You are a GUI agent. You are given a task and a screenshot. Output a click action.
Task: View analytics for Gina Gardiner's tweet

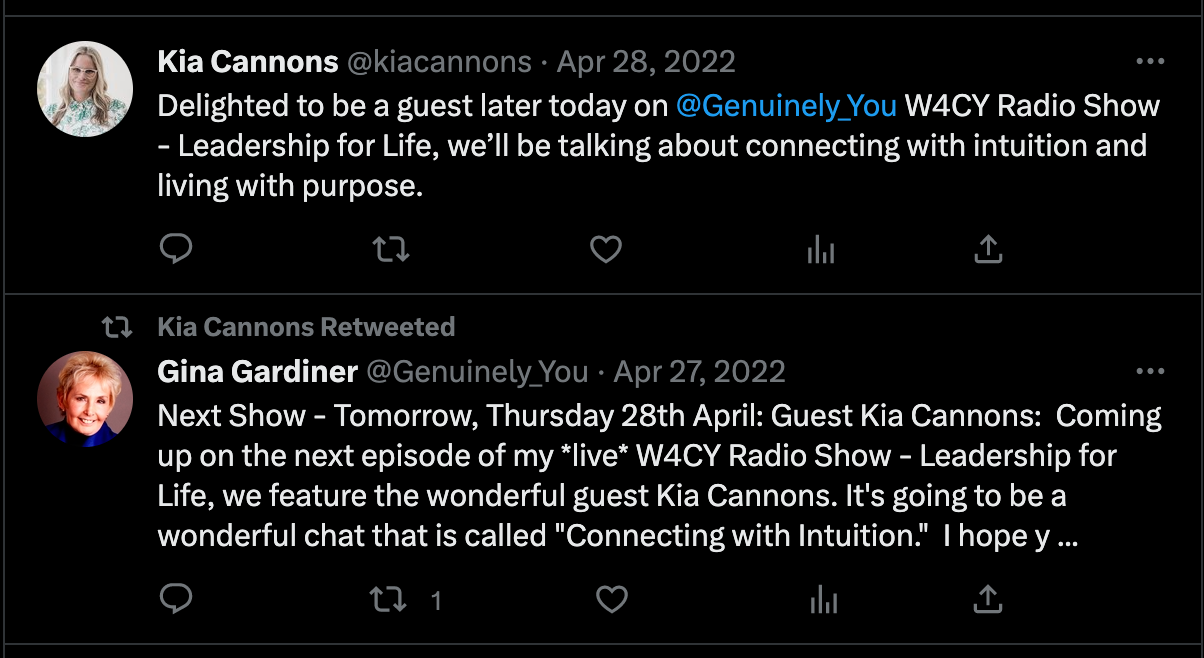823,599
